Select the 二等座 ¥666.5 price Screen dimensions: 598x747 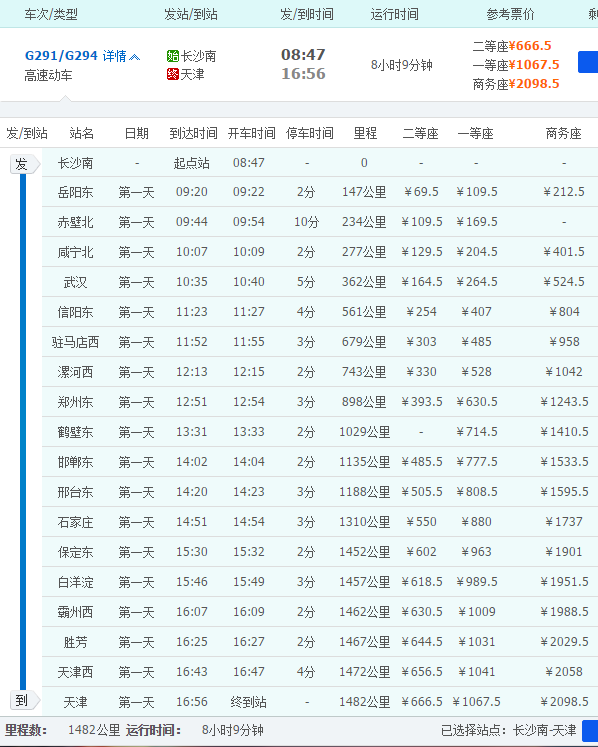coord(512,46)
